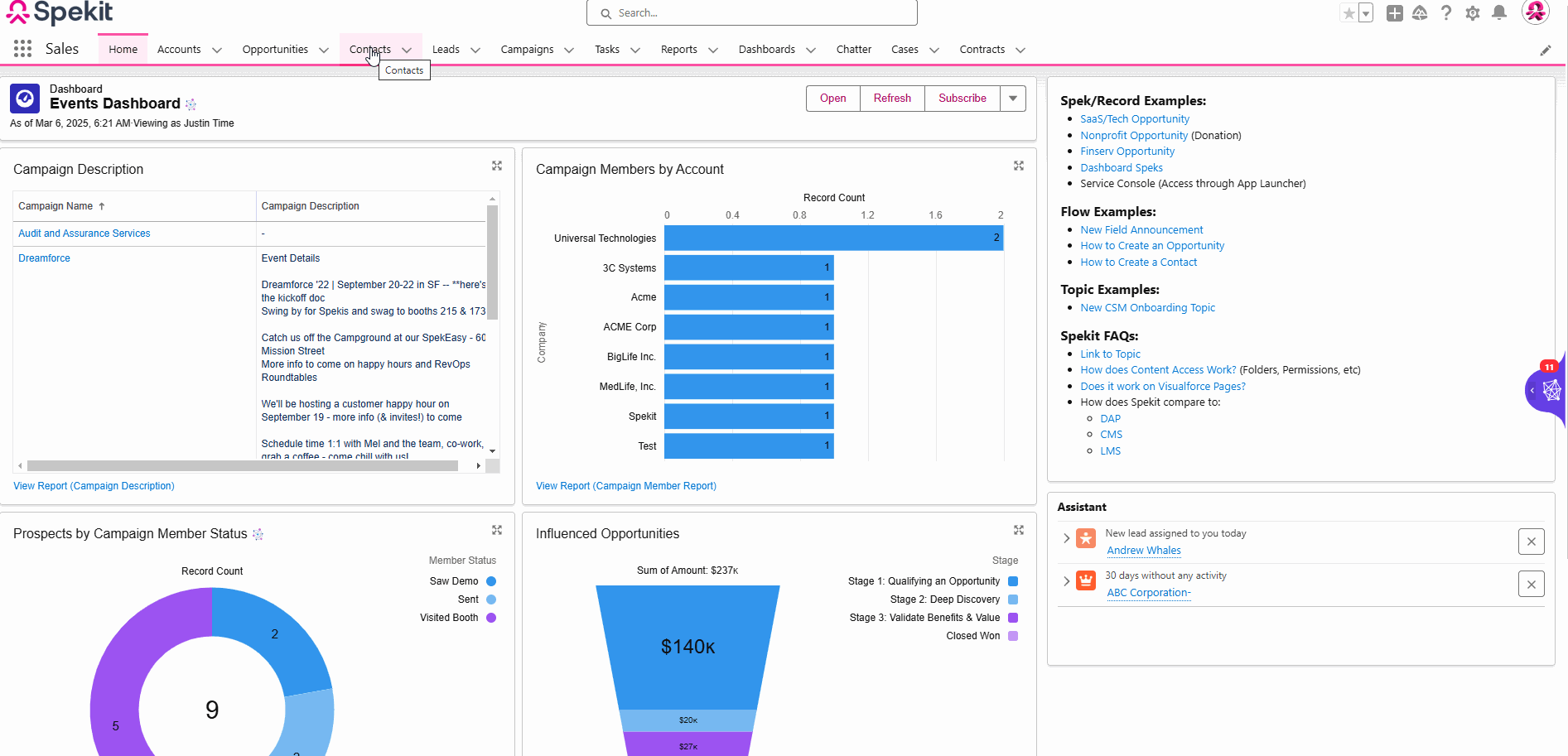Open the New Field Announcement link
The width and height of the screenshot is (1568, 756).
[x=1141, y=230]
